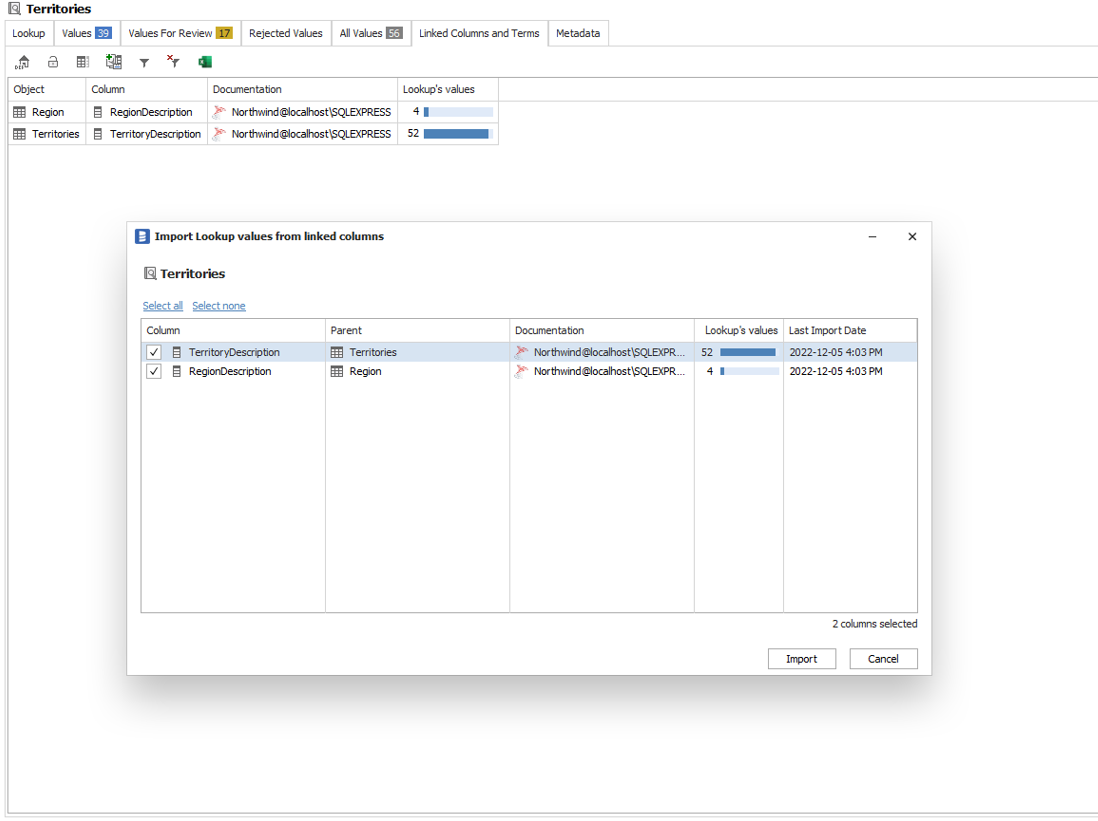The image size is (1098, 821).
Task: Export to Excel using the green icon
Action: (205, 62)
